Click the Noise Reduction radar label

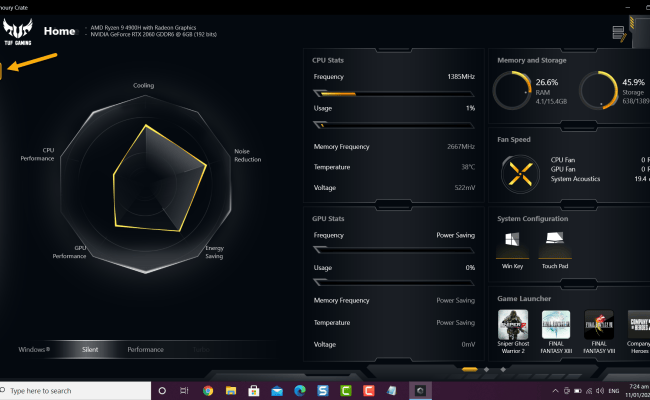click(247, 155)
